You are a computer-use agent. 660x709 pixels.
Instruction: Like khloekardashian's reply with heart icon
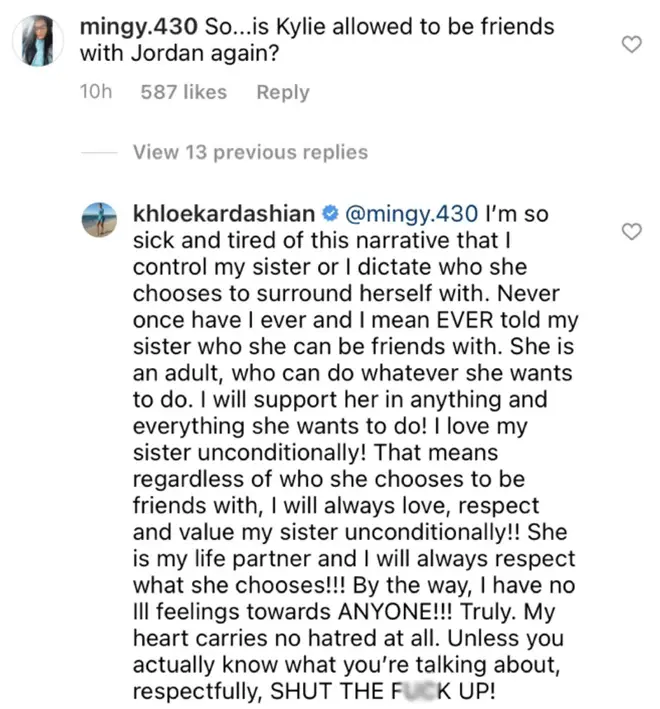632,232
